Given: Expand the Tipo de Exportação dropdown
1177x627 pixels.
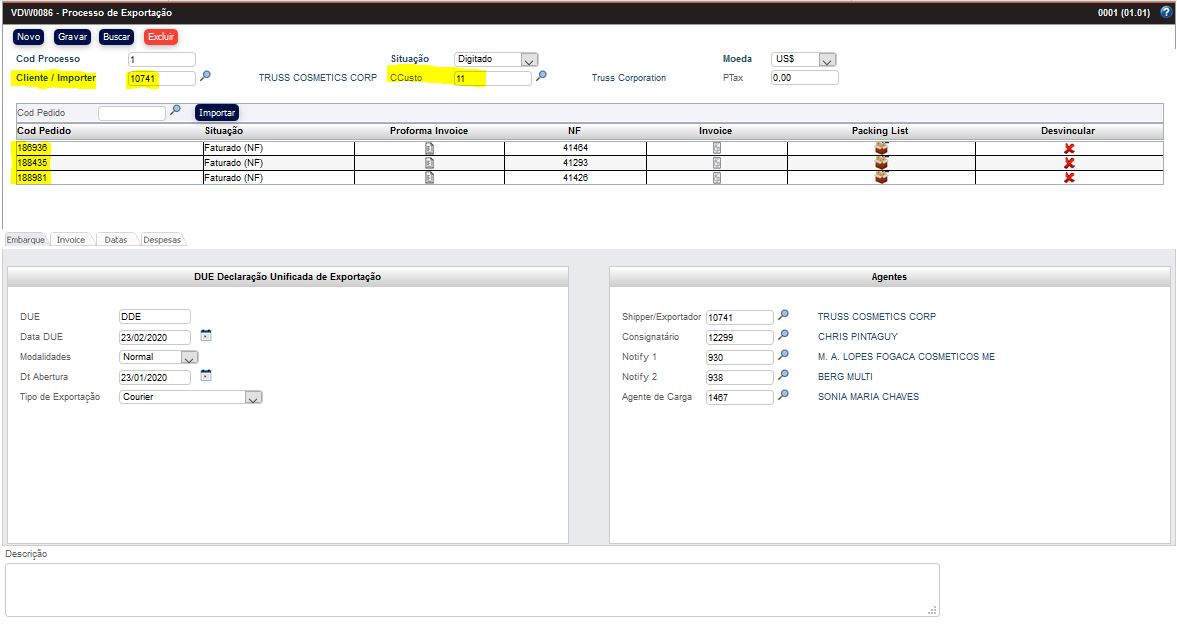Looking at the screenshot, I should (253, 397).
